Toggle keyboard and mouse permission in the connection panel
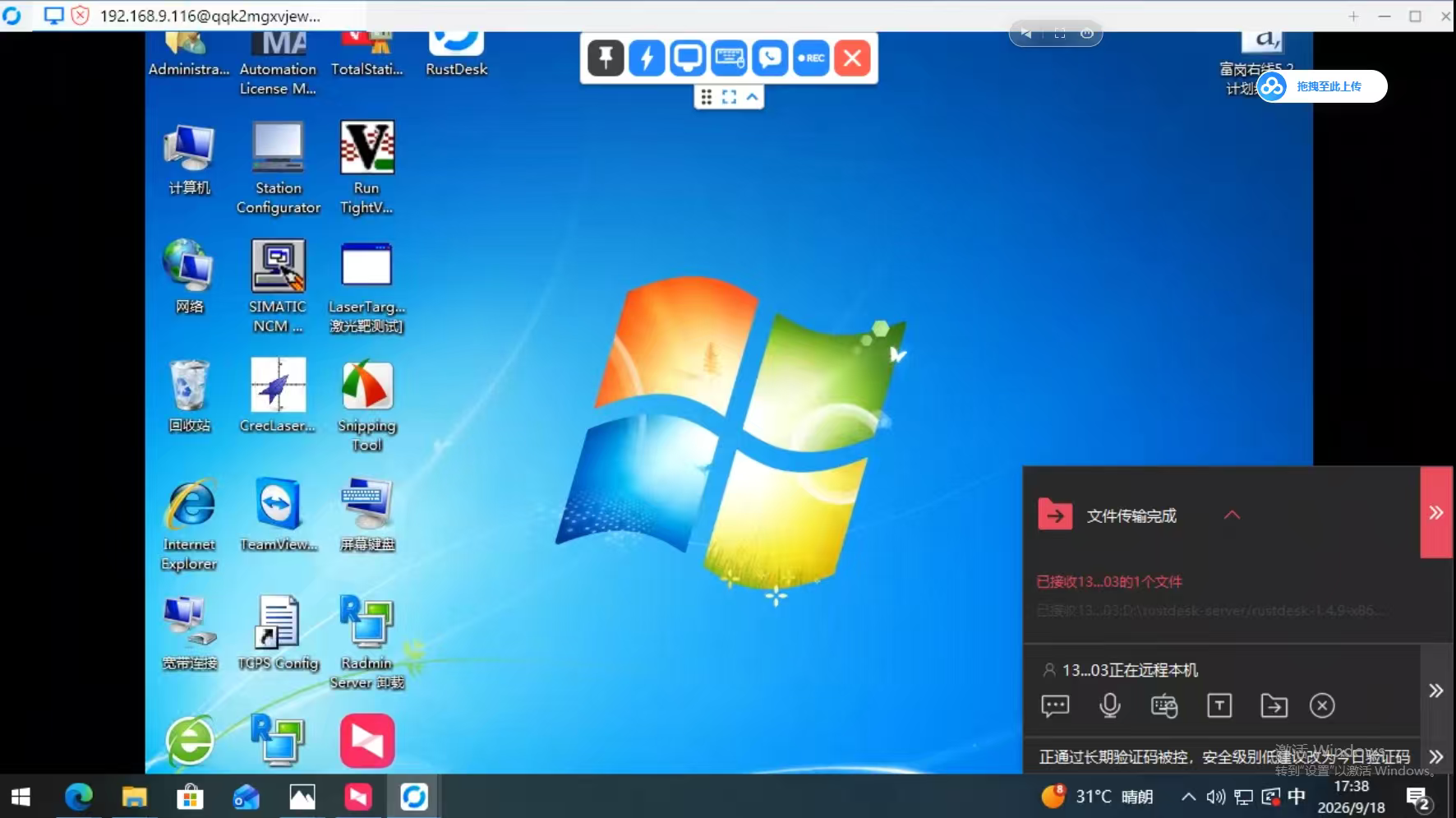 [x=1164, y=705]
